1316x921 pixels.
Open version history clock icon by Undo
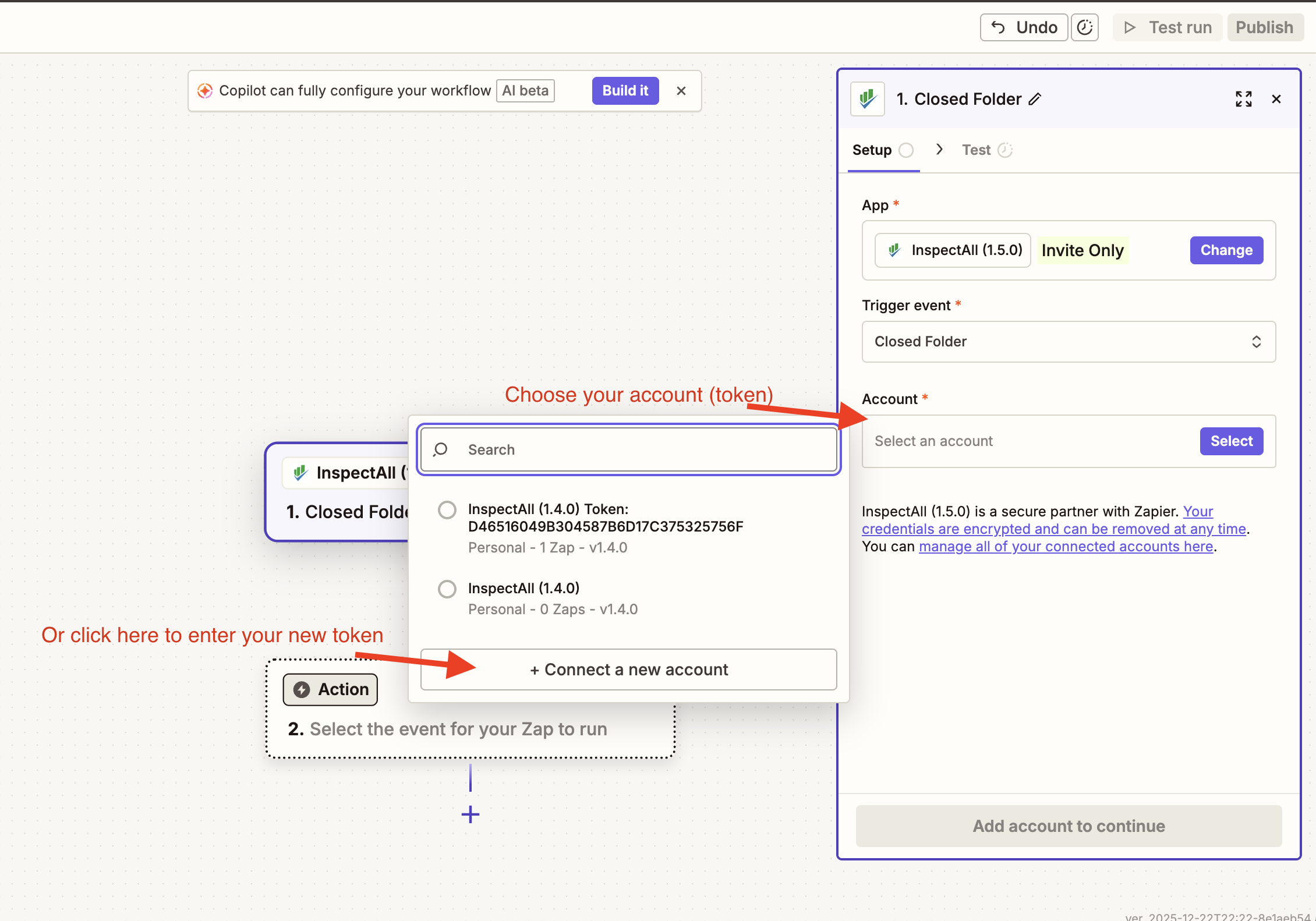pos(1084,27)
